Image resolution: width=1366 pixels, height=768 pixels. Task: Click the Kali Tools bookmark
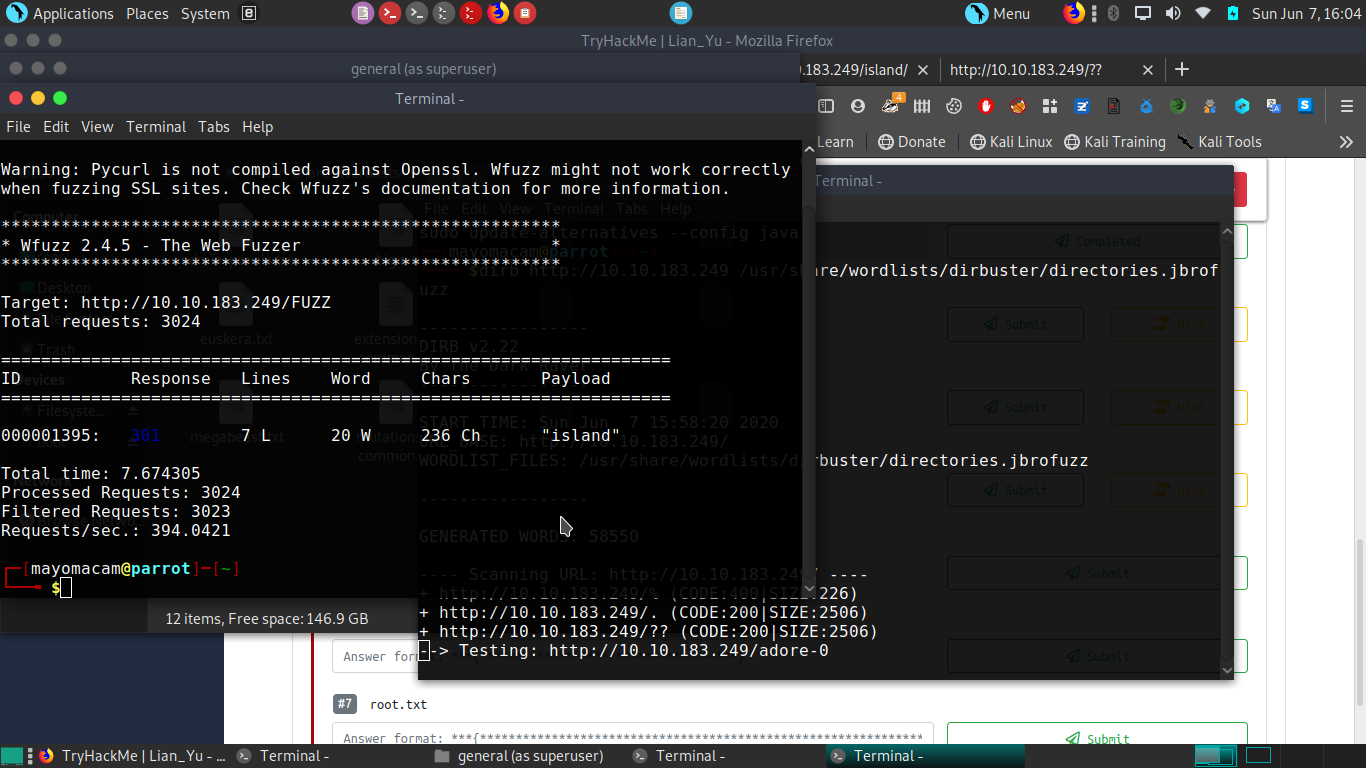[1220, 142]
